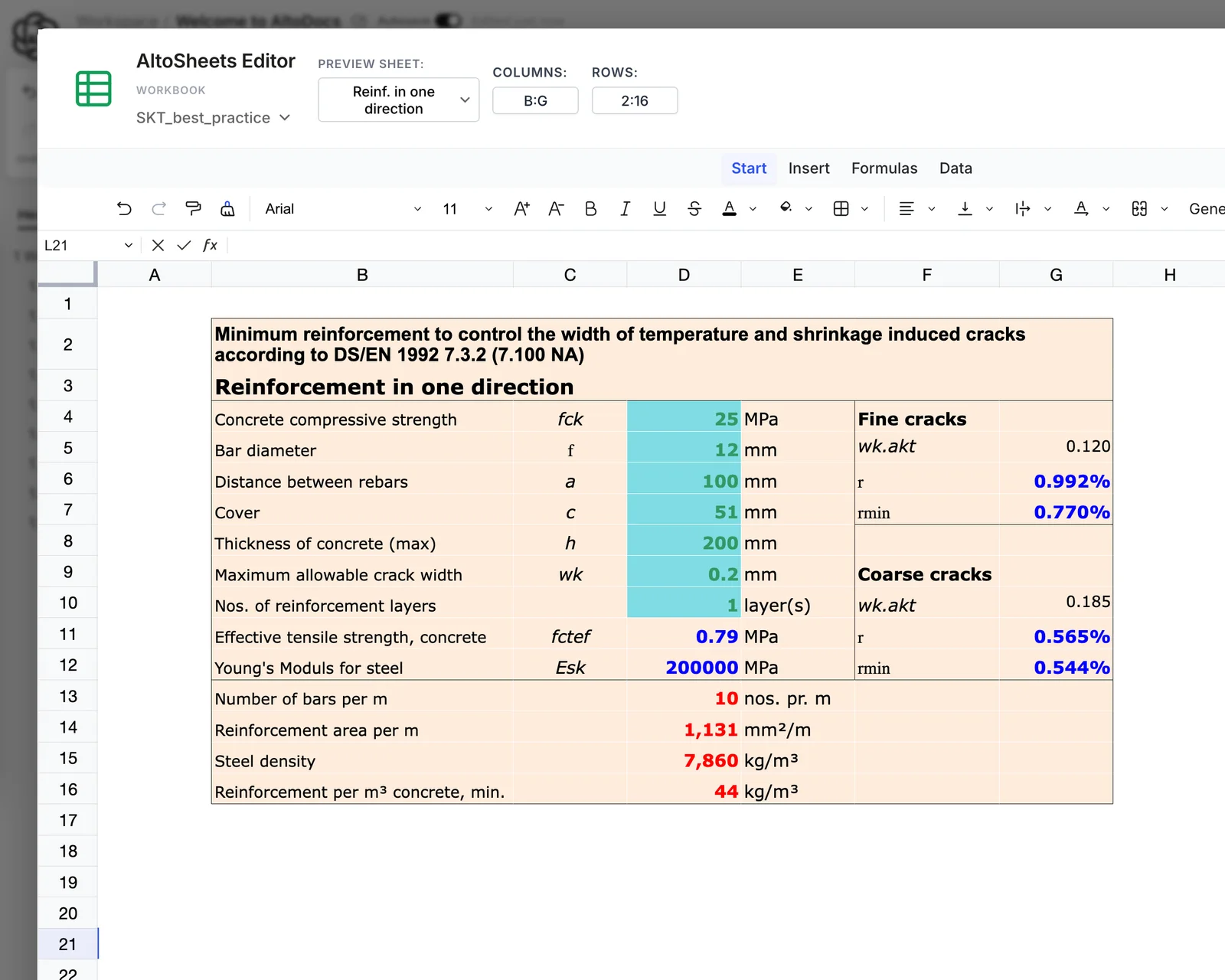
Task: Click fine cracks r value 0.992%
Action: (1056, 480)
